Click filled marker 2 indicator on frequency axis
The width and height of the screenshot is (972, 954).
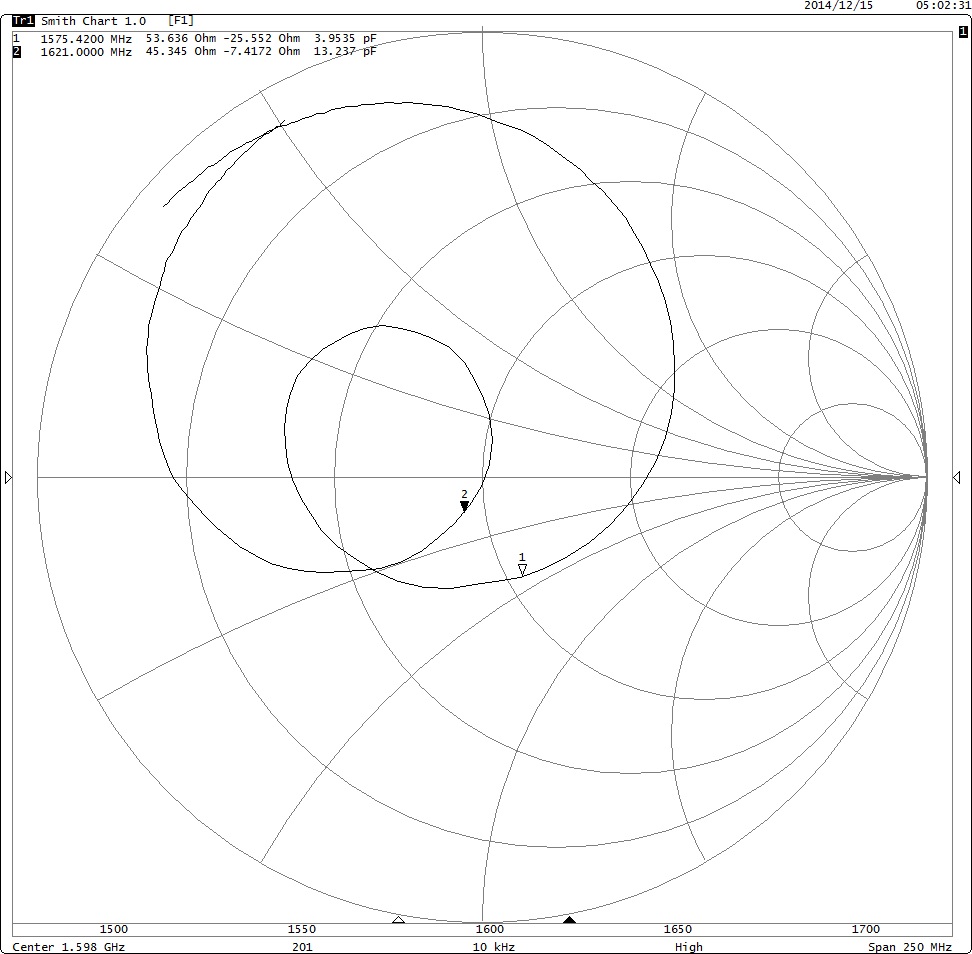[x=569, y=919]
